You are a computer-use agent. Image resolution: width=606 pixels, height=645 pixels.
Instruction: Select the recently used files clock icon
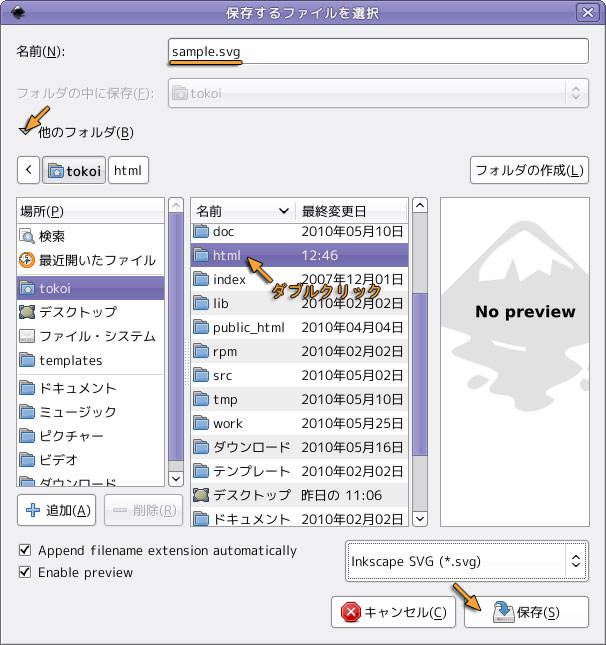(x=27, y=260)
